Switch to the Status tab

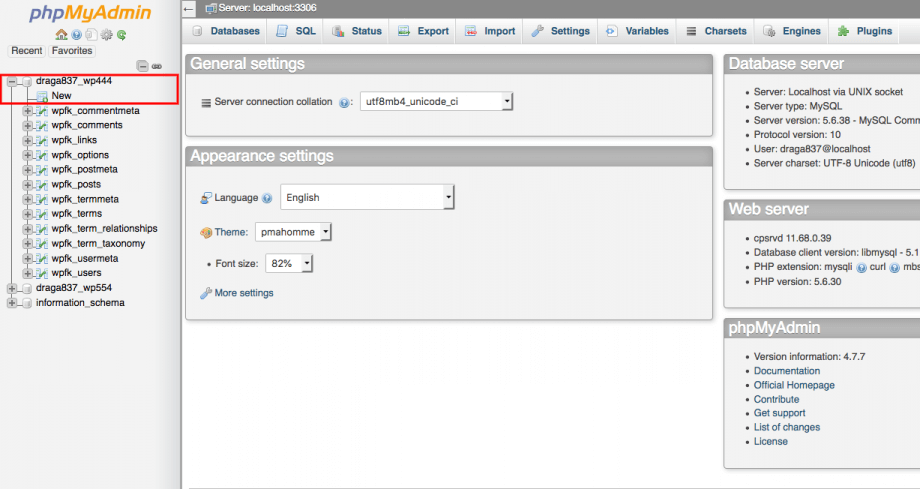(x=357, y=31)
